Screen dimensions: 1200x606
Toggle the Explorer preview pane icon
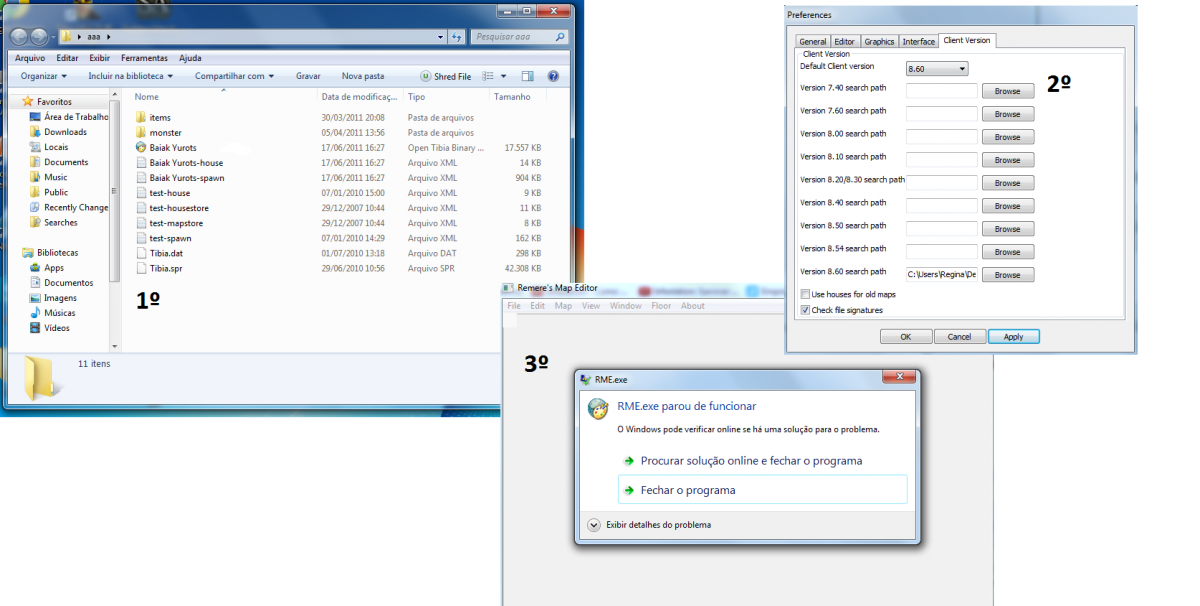pyautogui.click(x=527, y=76)
